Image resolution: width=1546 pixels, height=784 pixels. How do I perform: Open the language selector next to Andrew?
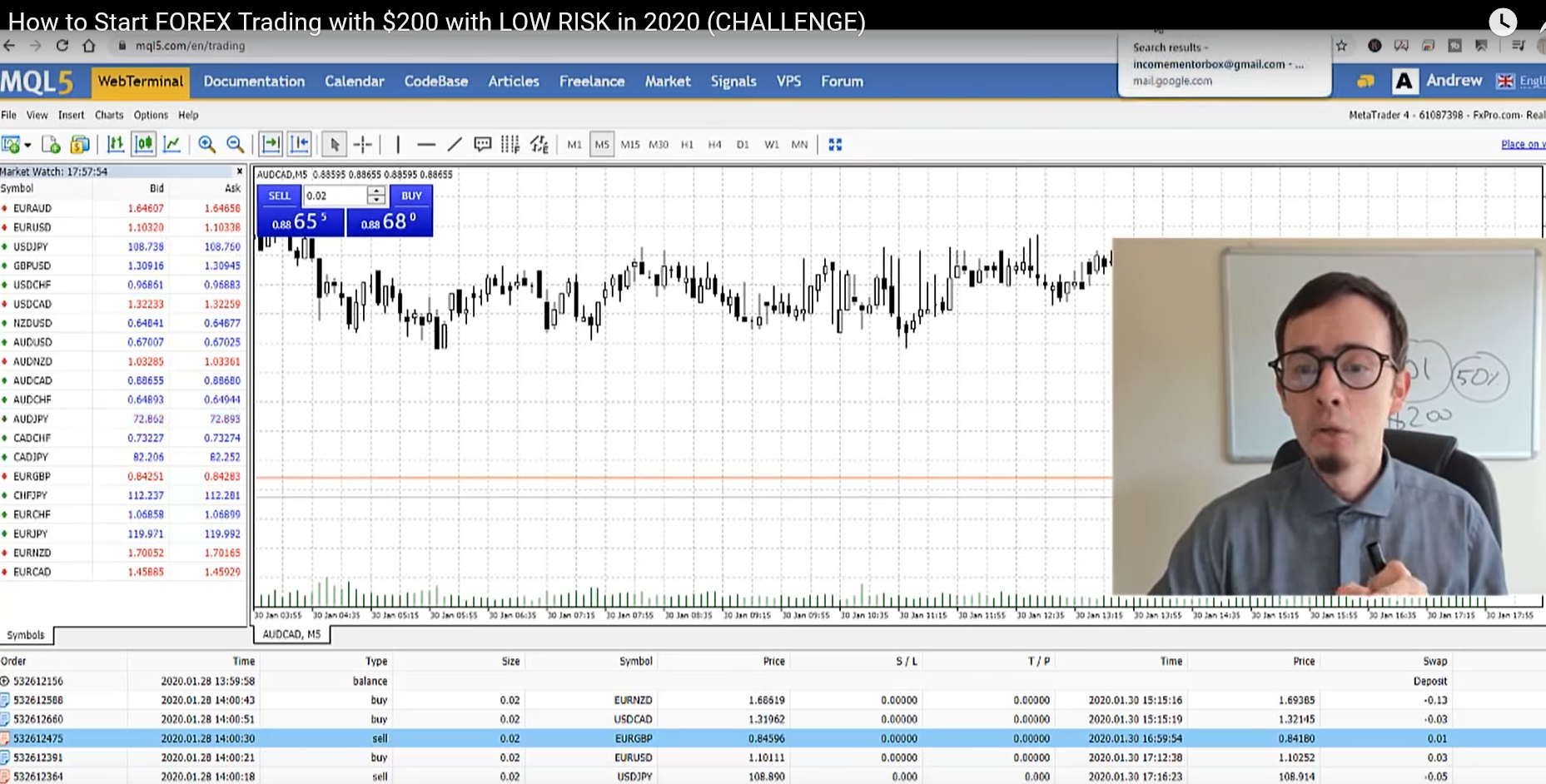click(x=1519, y=81)
